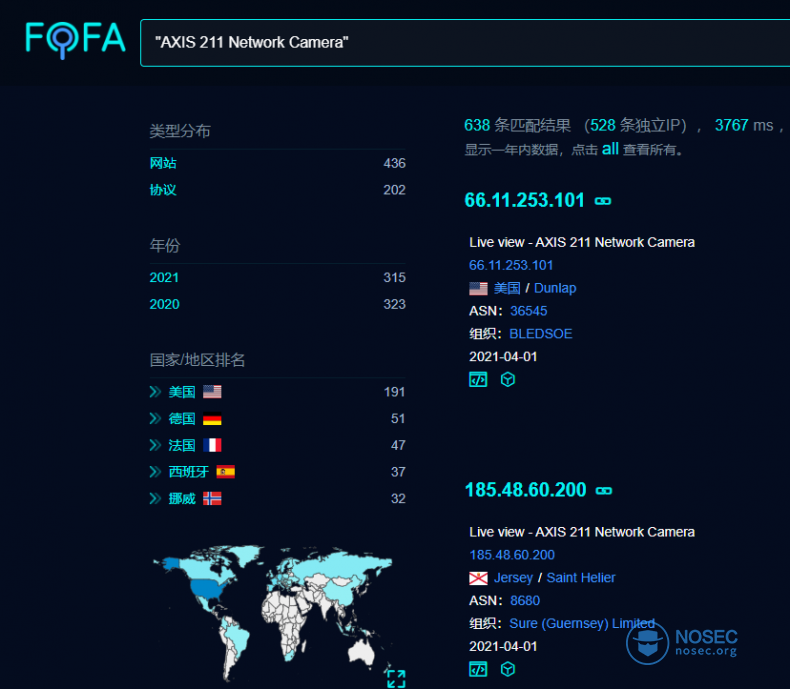This screenshot has height=689, width=790.
Task: Click the title under 185.48.60.200
Action: tap(582, 532)
